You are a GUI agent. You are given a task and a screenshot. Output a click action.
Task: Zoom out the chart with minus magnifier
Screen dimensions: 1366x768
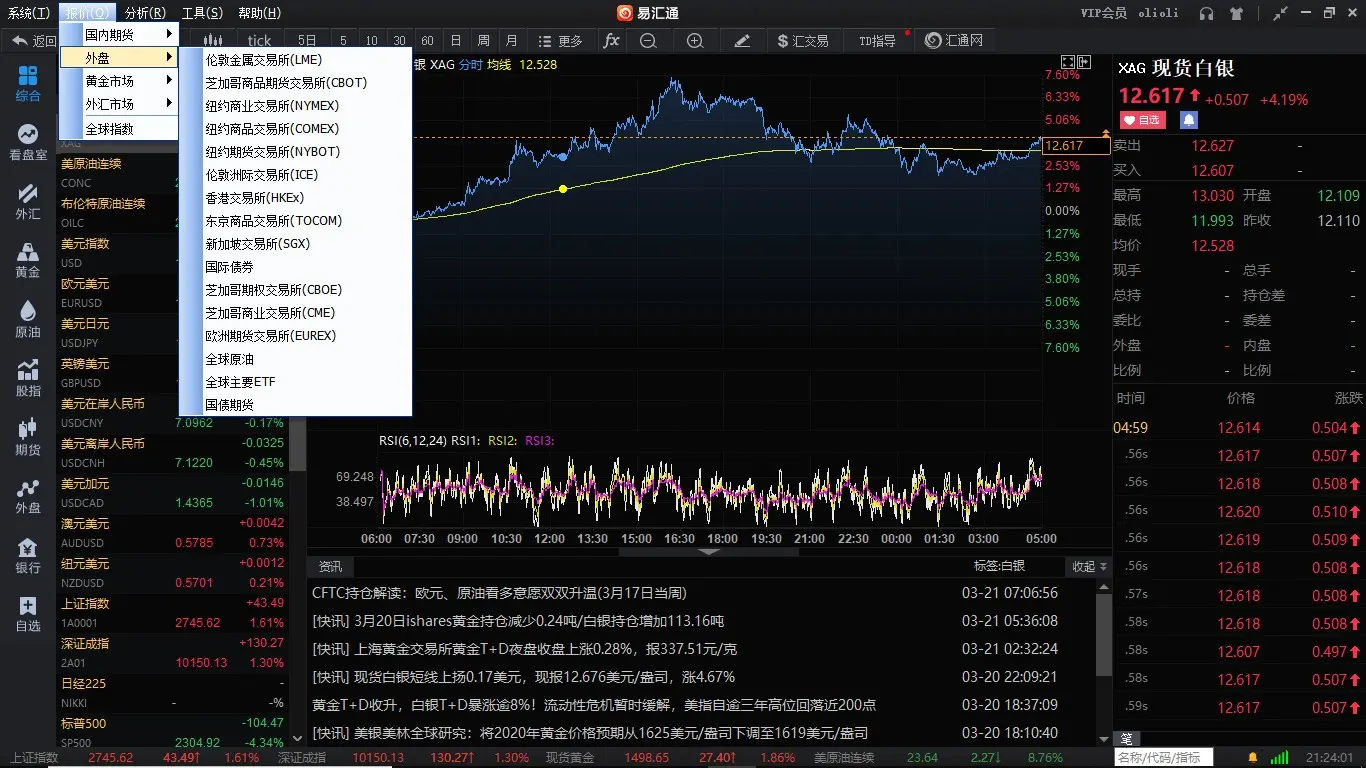[648, 41]
